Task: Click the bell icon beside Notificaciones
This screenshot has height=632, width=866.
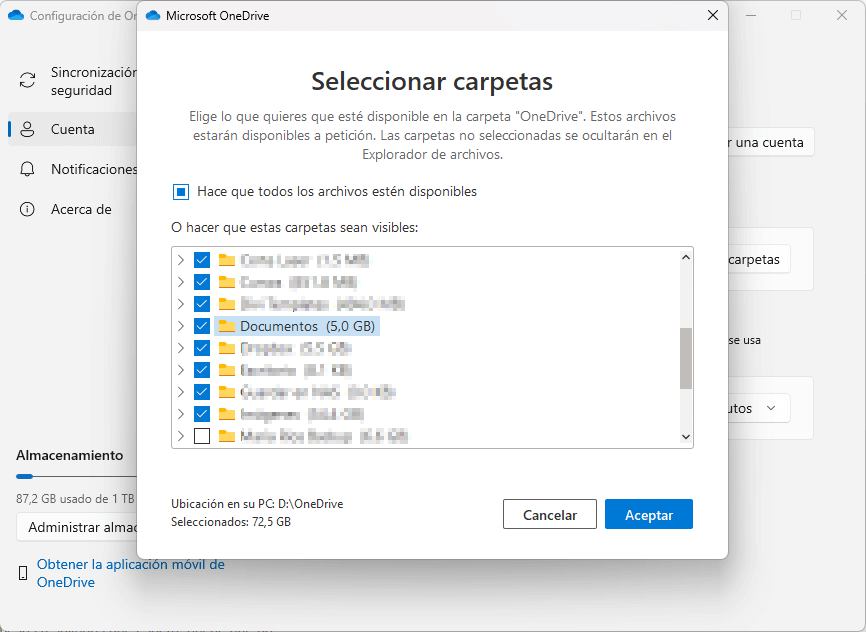Action: (x=27, y=169)
